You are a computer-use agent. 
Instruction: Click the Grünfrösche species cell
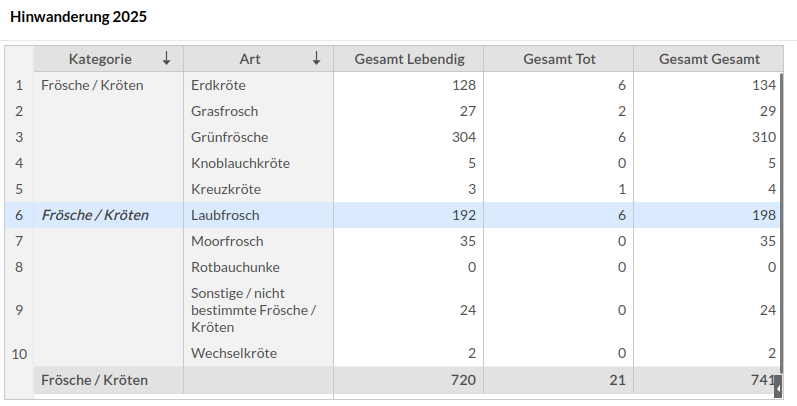pos(229,137)
